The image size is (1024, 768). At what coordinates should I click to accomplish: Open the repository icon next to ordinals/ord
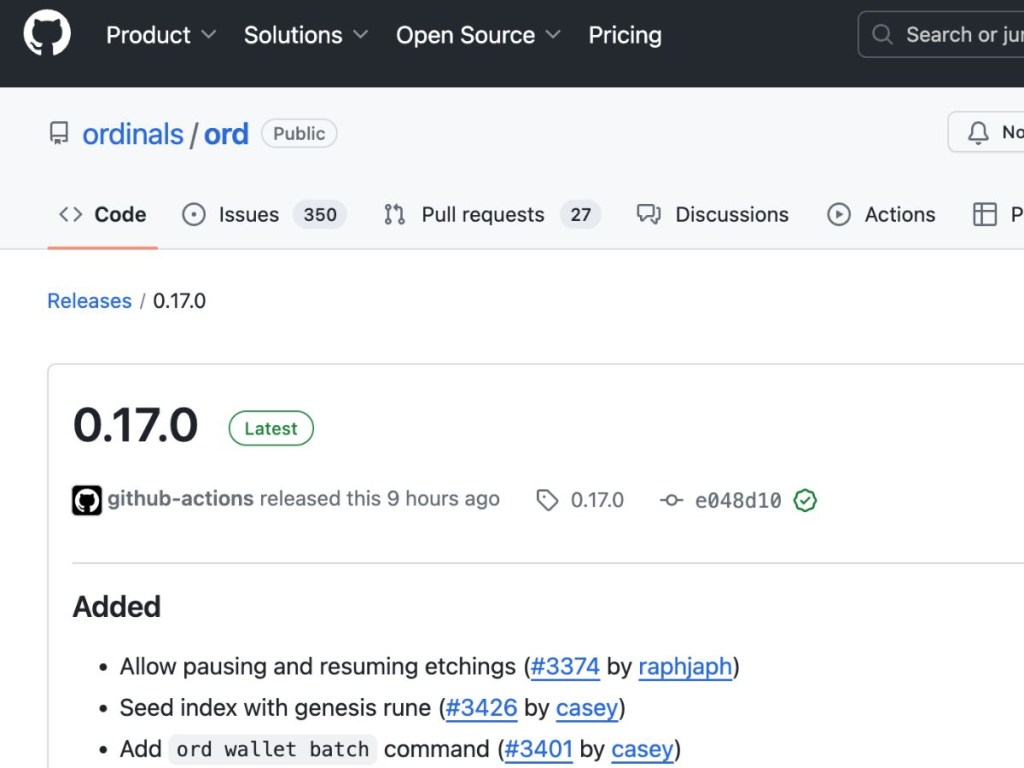[59, 131]
